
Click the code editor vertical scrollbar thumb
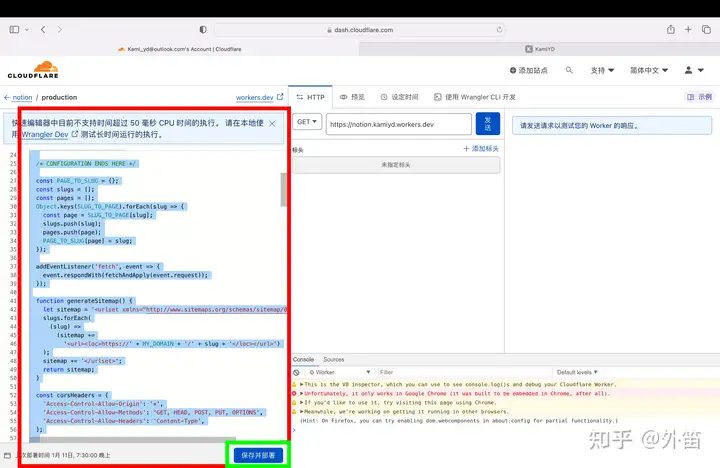click(x=283, y=190)
